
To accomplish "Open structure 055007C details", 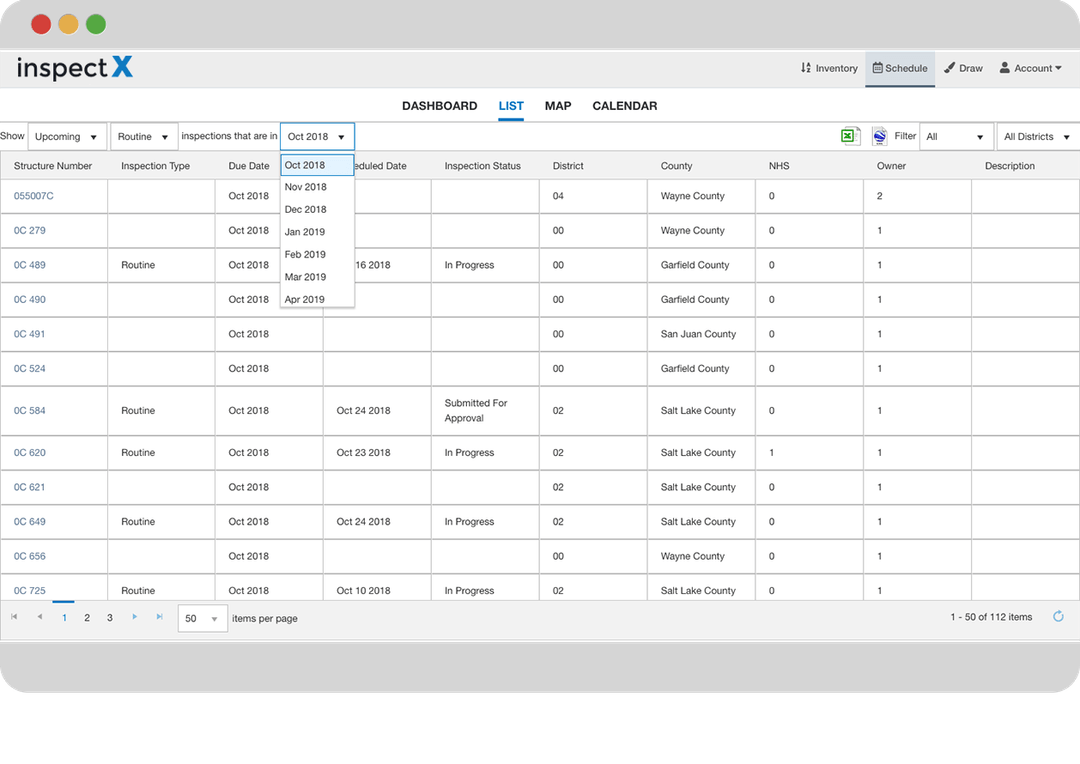I will 35,196.
